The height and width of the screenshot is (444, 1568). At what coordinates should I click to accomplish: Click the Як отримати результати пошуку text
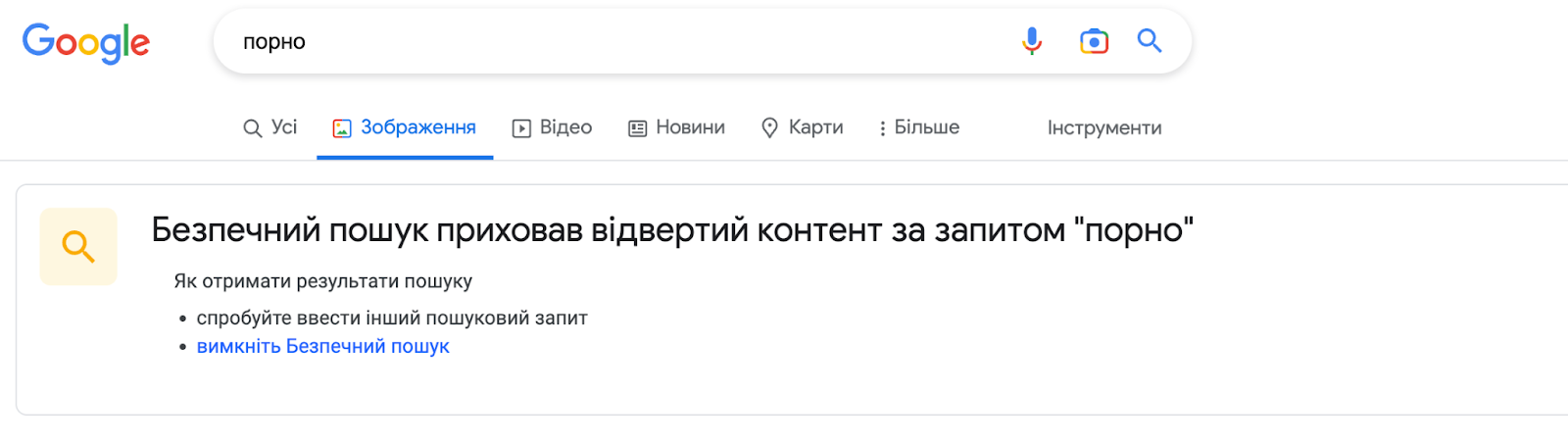[x=323, y=281]
